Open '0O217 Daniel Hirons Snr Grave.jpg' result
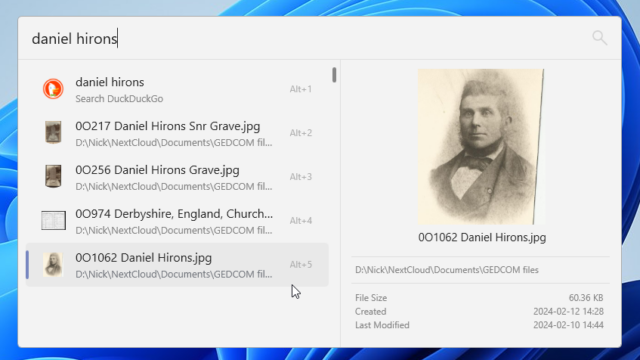This screenshot has height=360, width=640. 177,133
